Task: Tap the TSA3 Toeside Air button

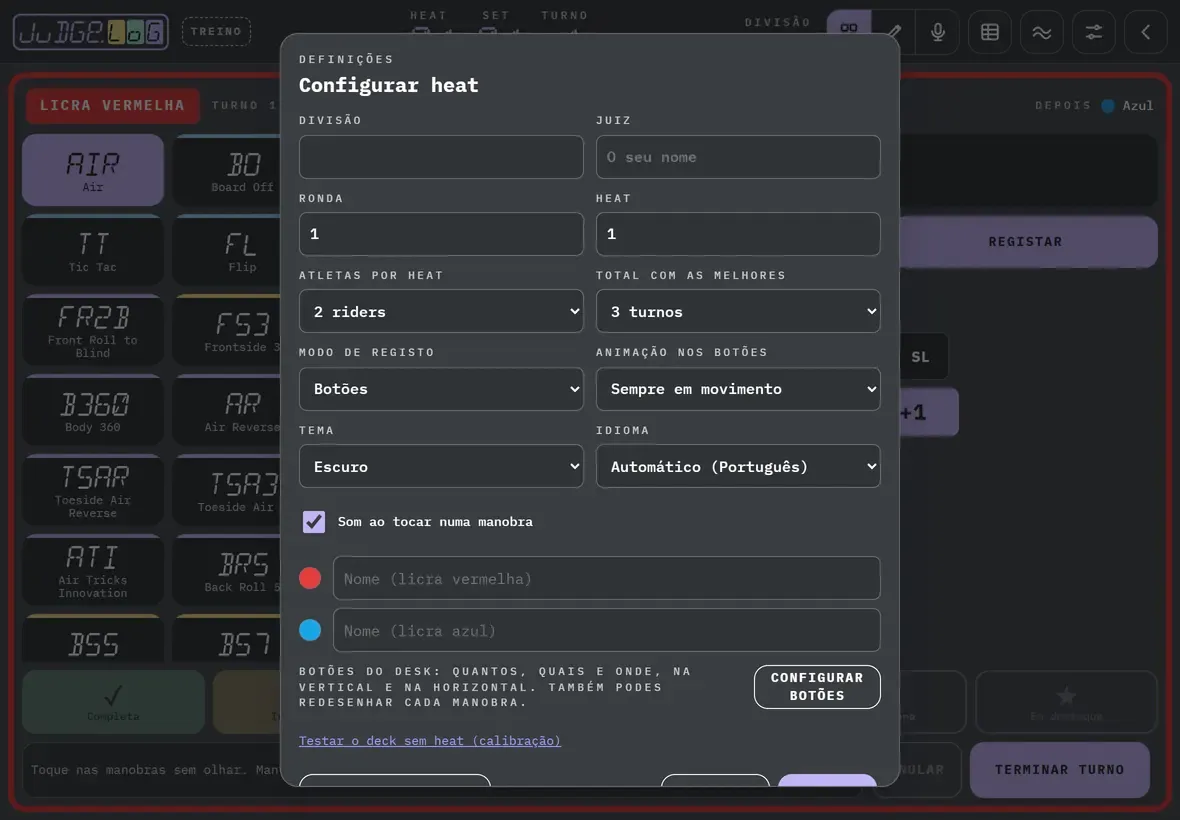Action: [x=227, y=490]
